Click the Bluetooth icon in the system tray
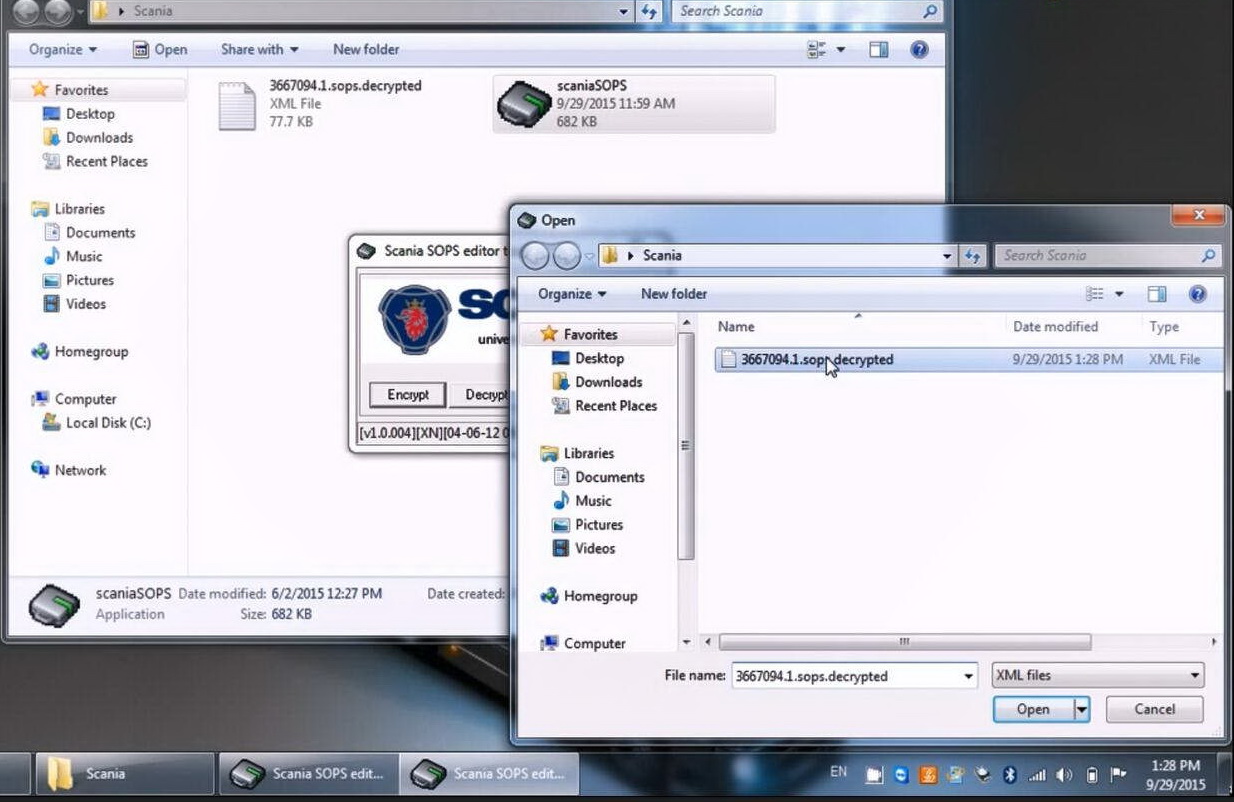This screenshot has width=1234, height=802. [1010, 774]
